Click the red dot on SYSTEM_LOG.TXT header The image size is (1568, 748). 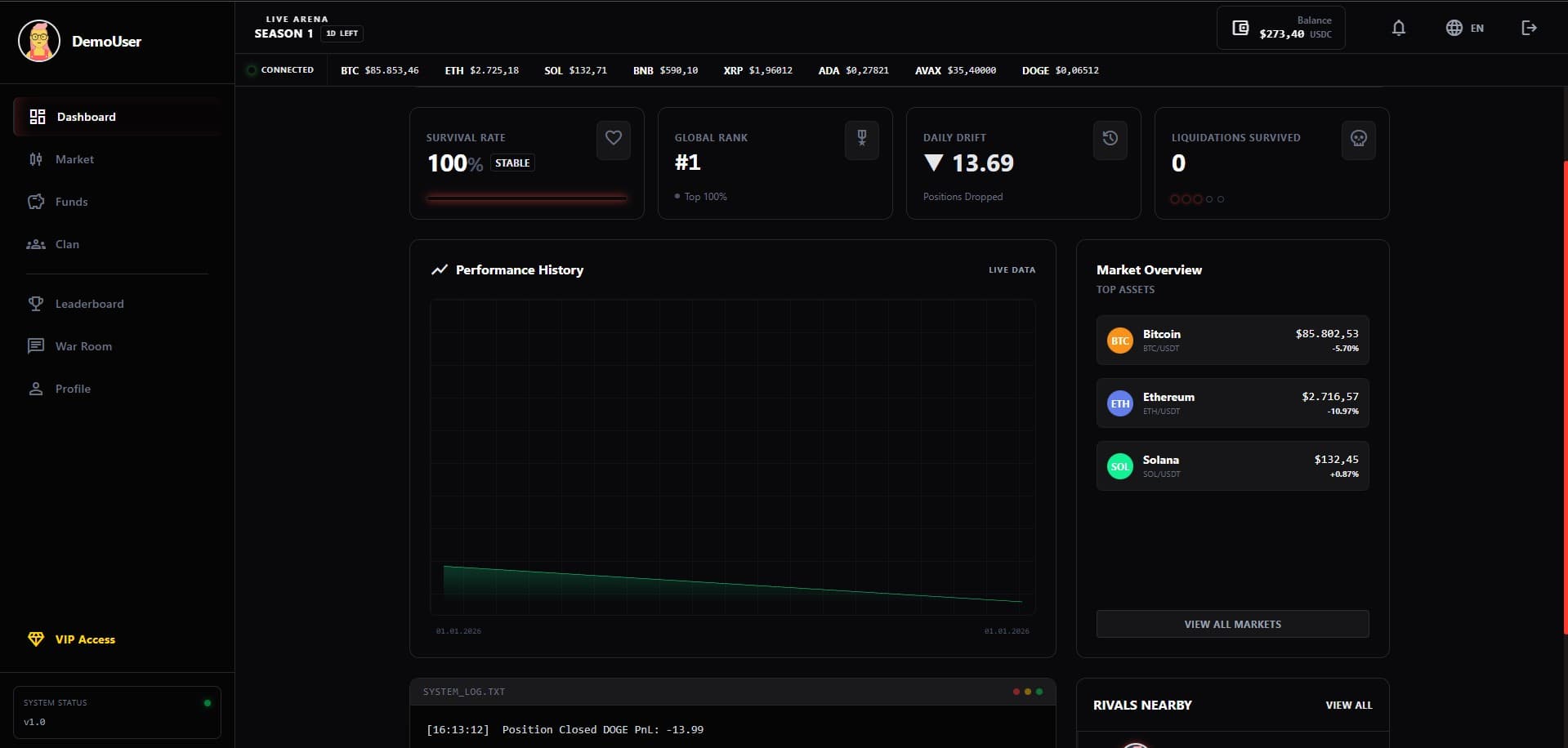coord(1016,691)
